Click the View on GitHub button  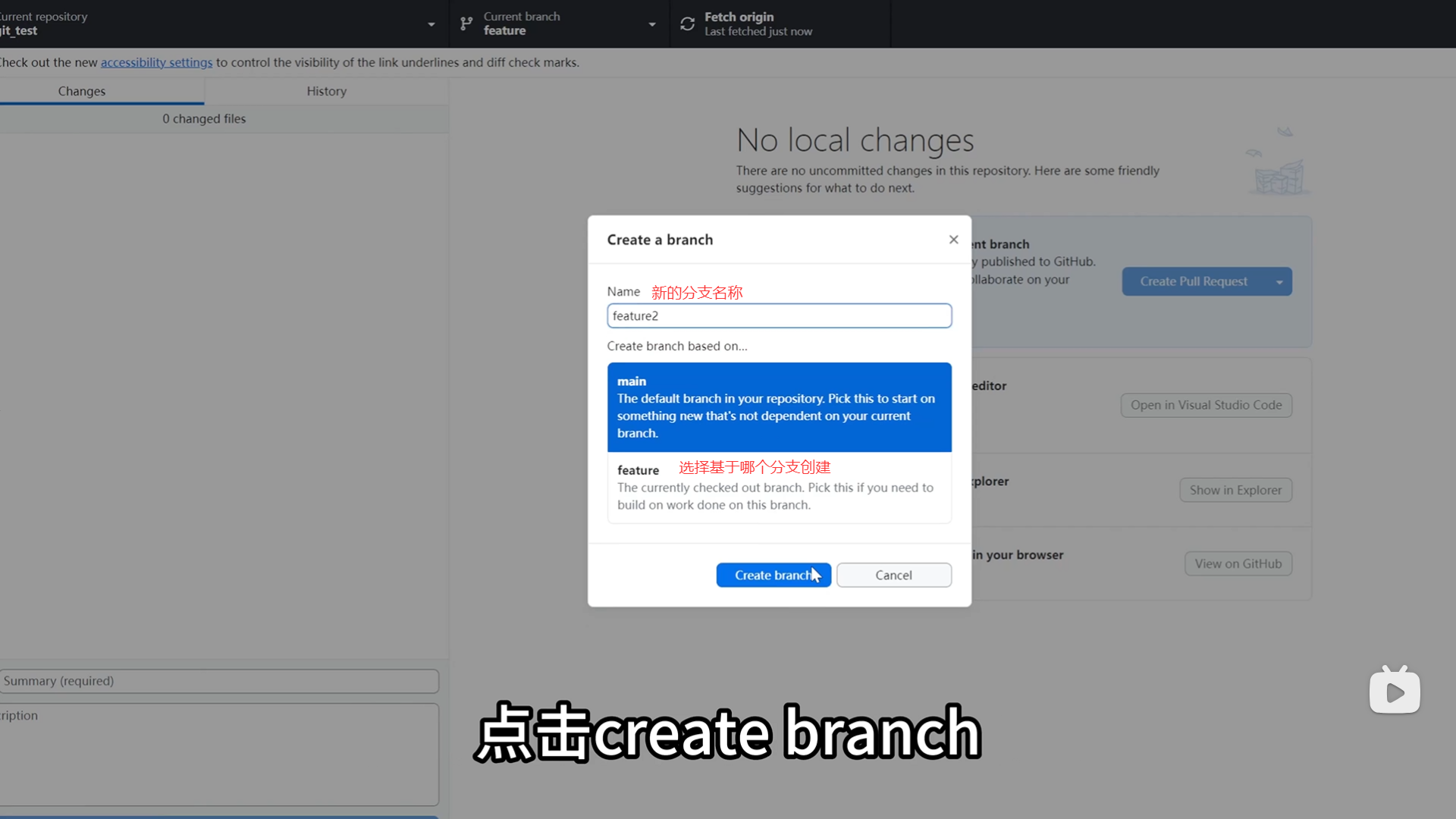pyautogui.click(x=1238, y=563)
